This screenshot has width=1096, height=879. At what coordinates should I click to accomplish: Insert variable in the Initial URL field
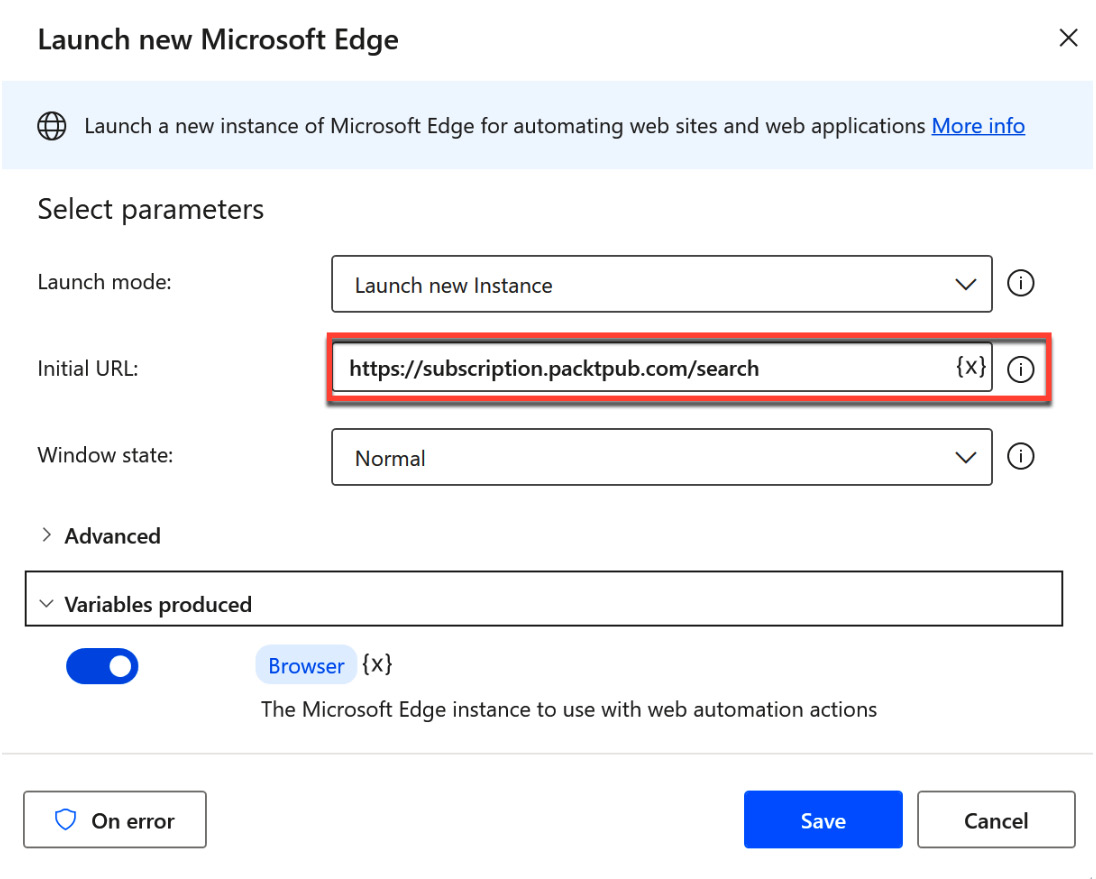click(970, 366)
